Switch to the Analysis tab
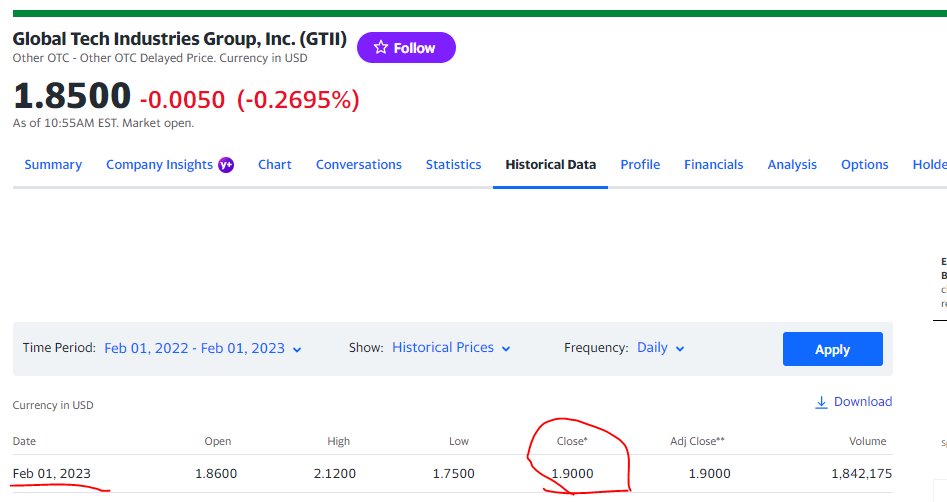947x502 pixels. click(792, 165)
